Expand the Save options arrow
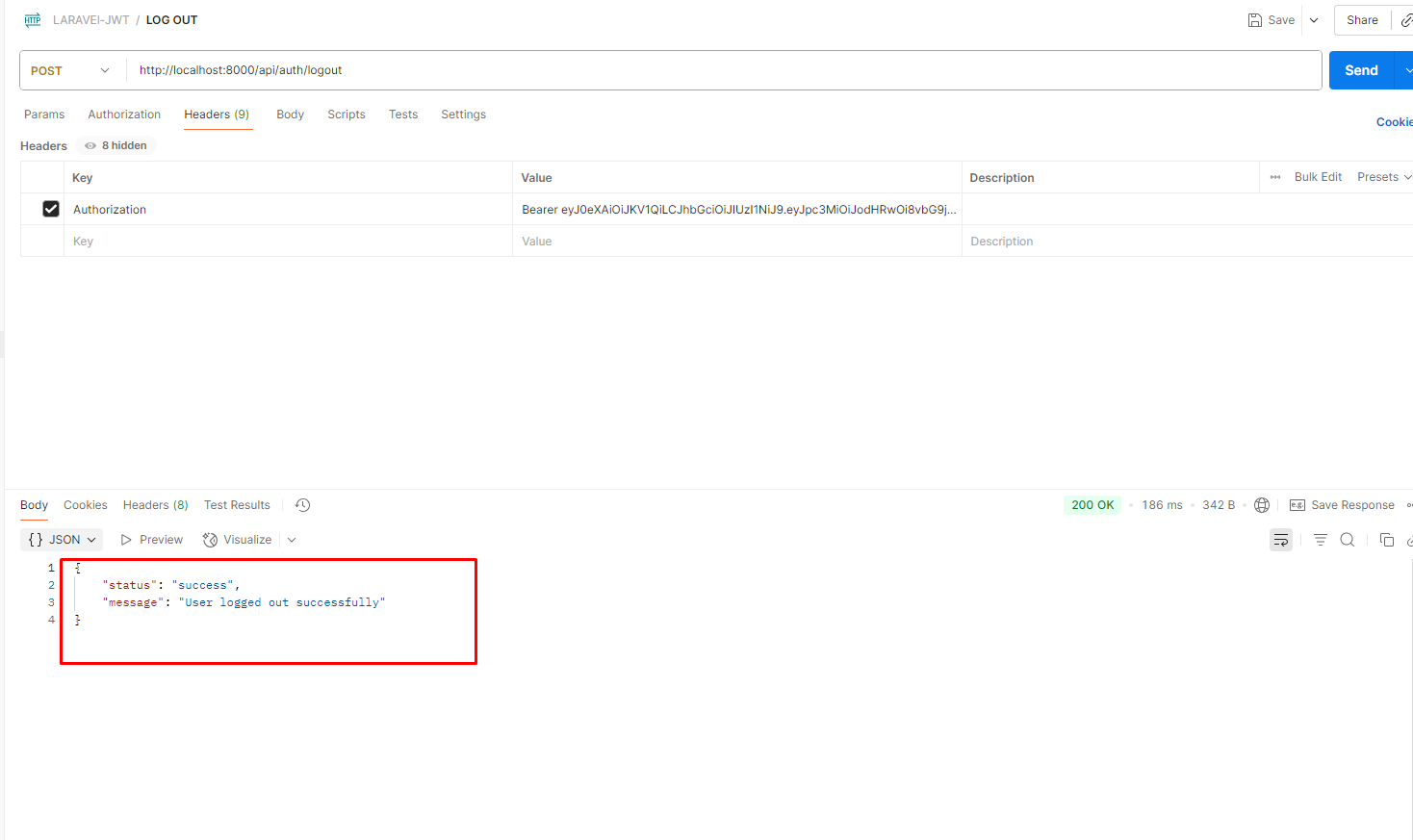This screenshot has width=1413, height=840. (x=1314, y=20)
